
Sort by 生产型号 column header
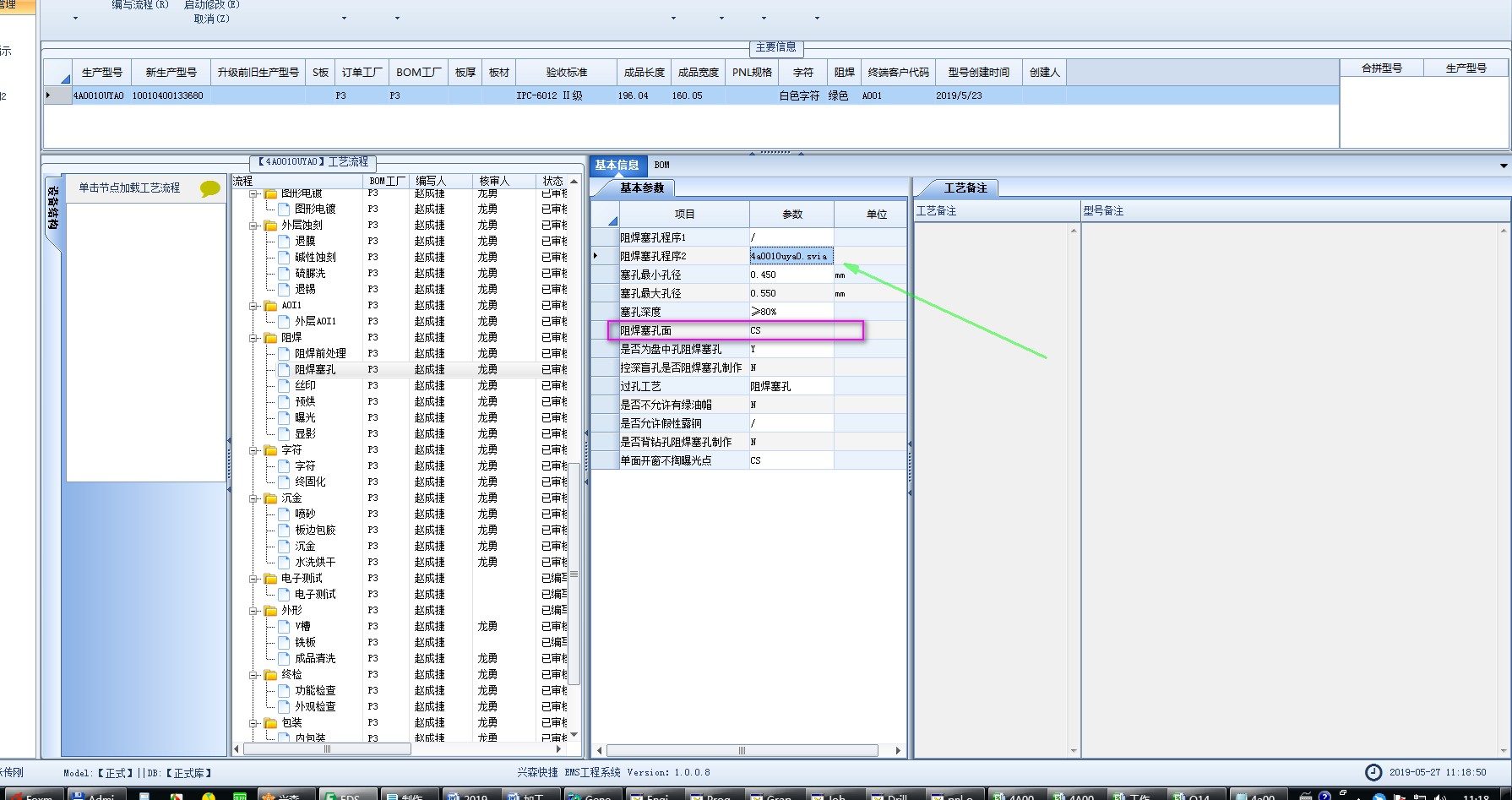tap(101, 73)
